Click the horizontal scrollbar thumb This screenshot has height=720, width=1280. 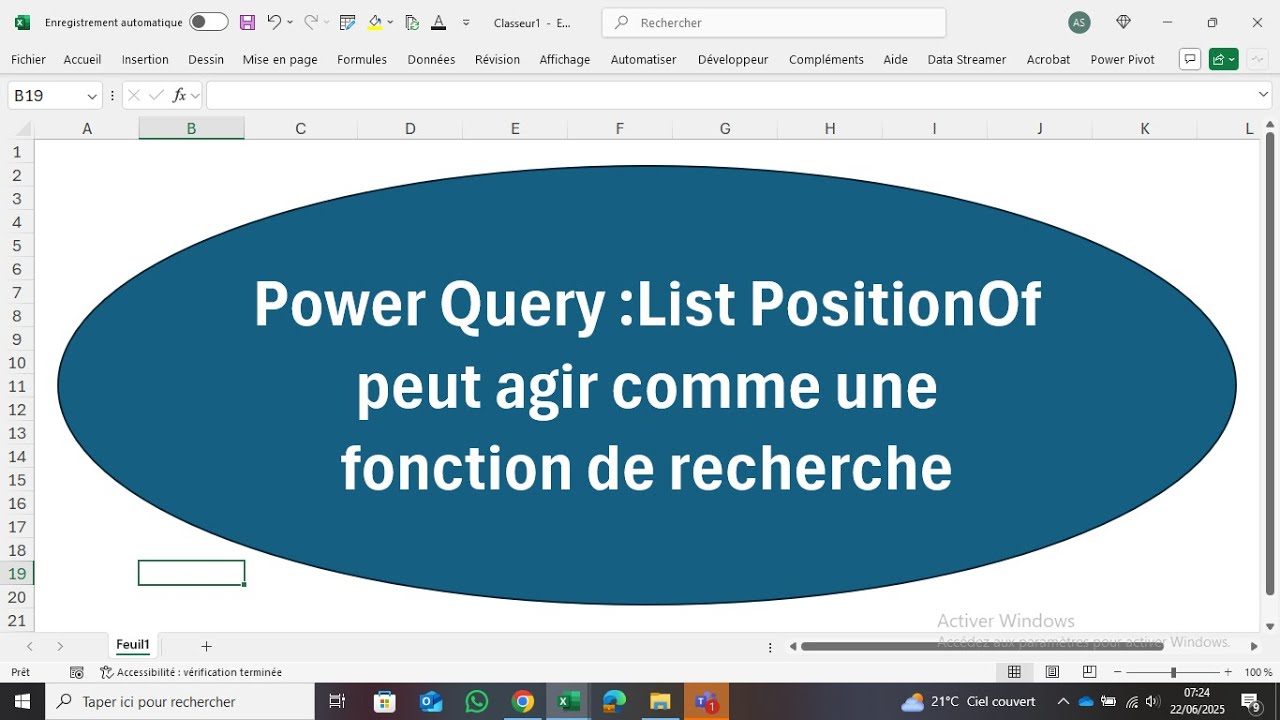[x=980, y=646]
